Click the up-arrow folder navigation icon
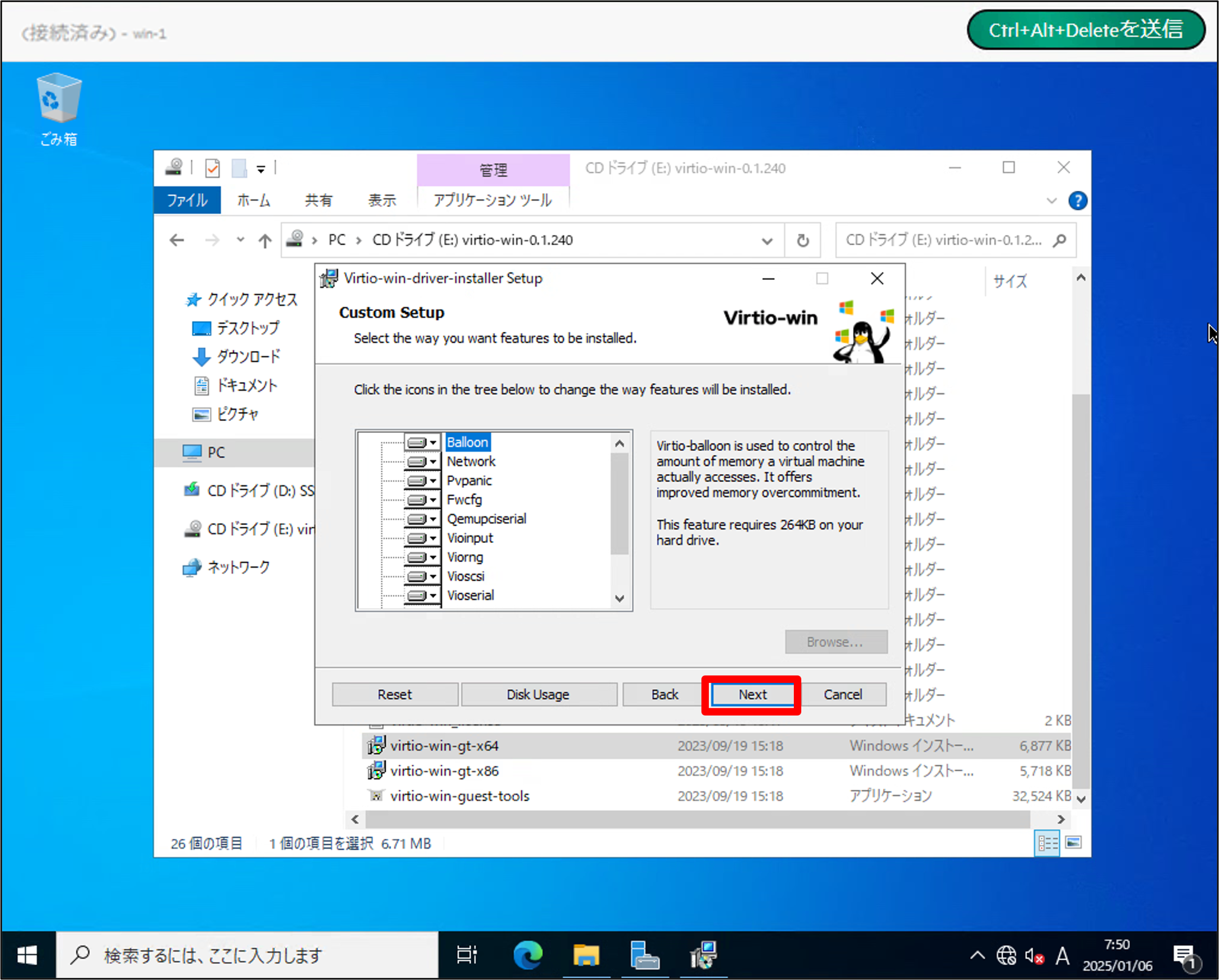This screenshot has width=1219, height=980. 264,241
